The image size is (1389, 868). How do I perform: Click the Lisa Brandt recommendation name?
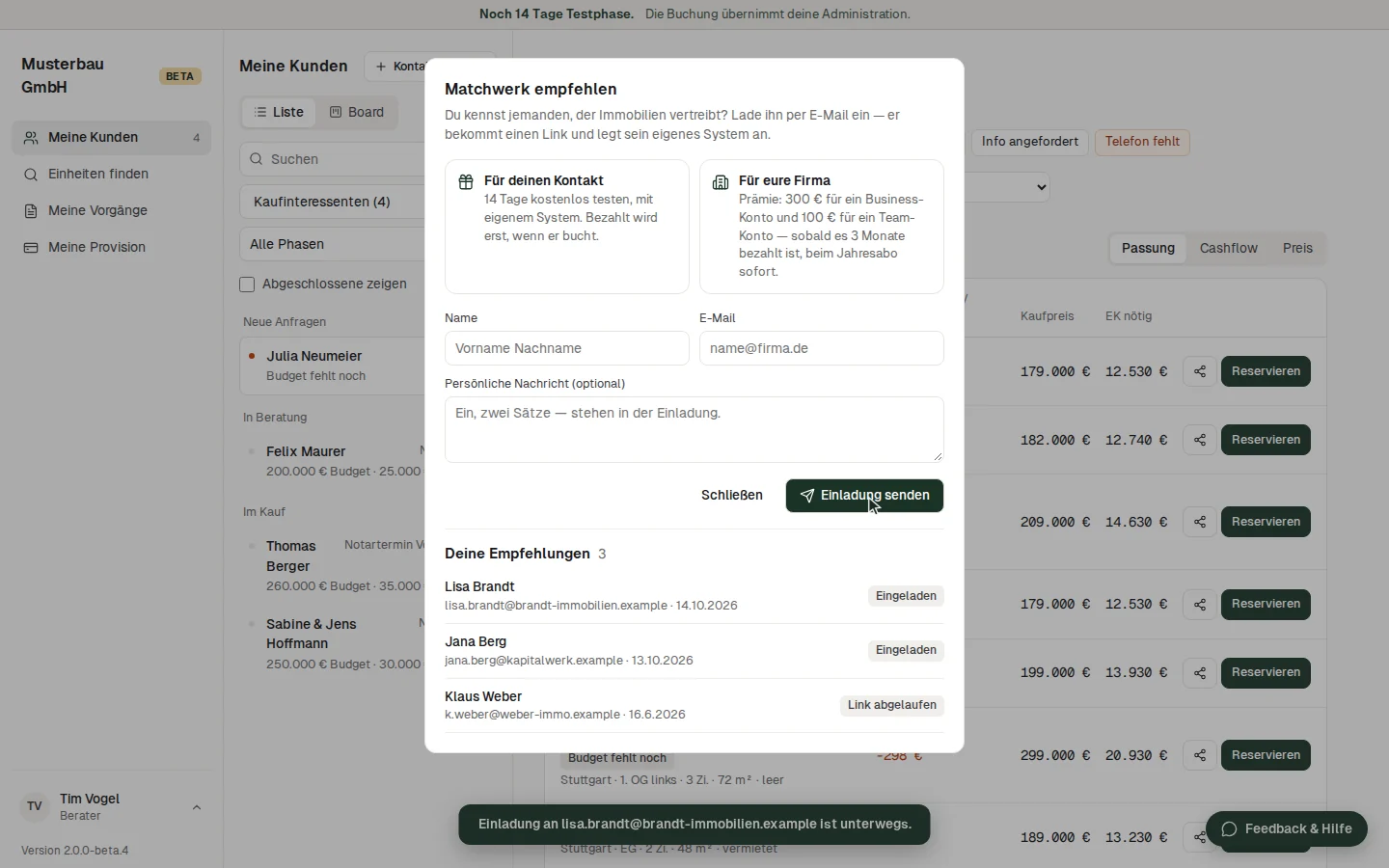coord(479,586)
